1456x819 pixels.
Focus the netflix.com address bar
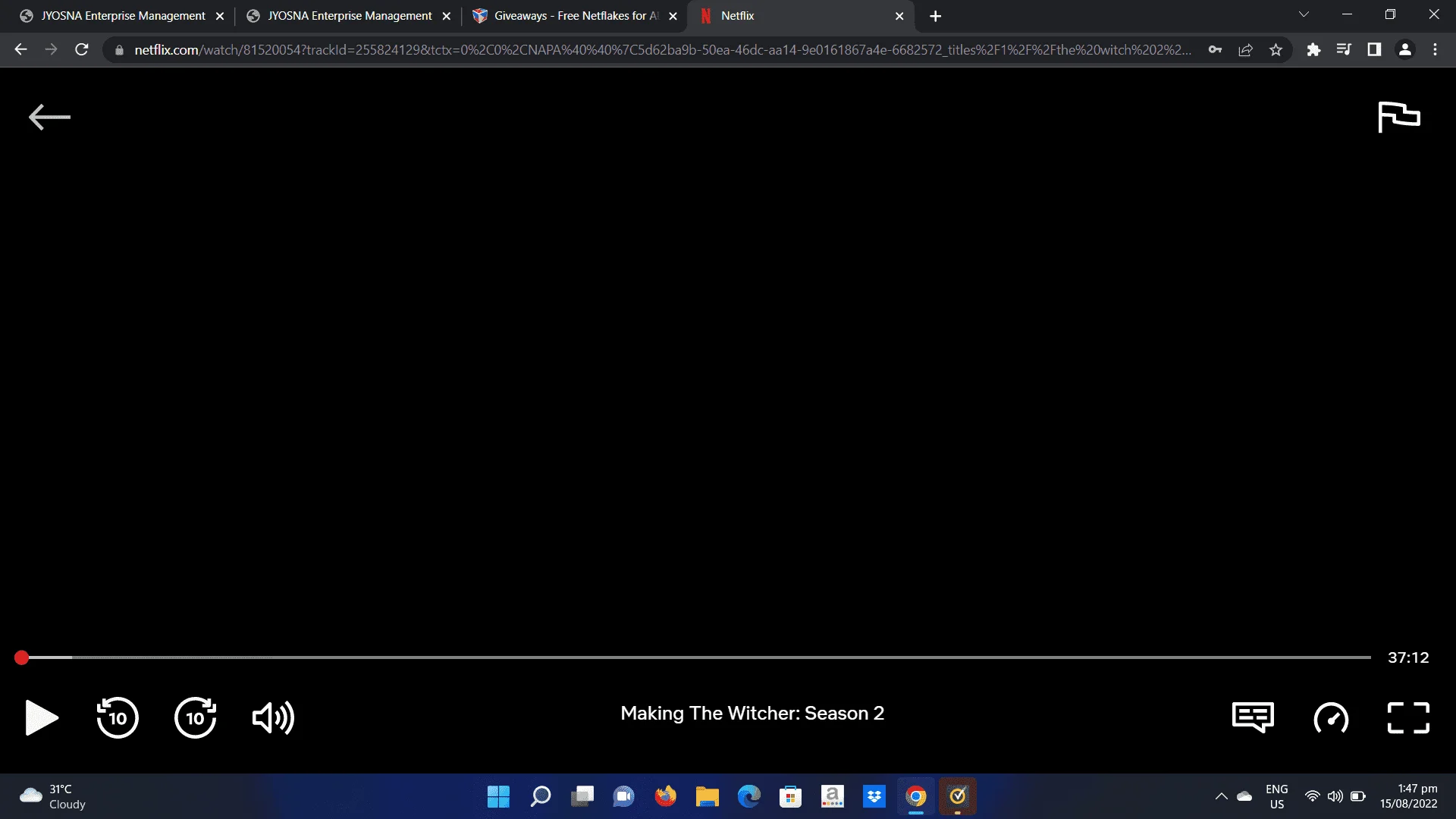click(662, 50)
